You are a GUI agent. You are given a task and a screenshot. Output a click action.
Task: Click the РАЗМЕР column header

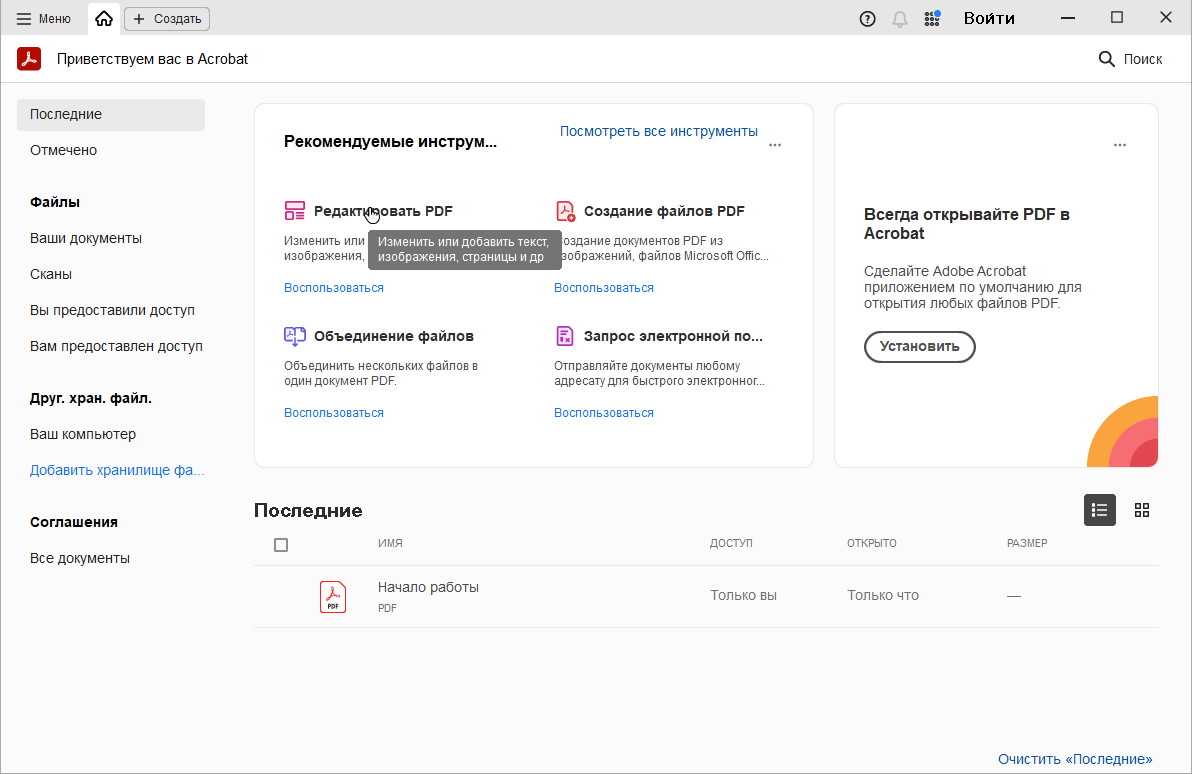point(1027,544)
